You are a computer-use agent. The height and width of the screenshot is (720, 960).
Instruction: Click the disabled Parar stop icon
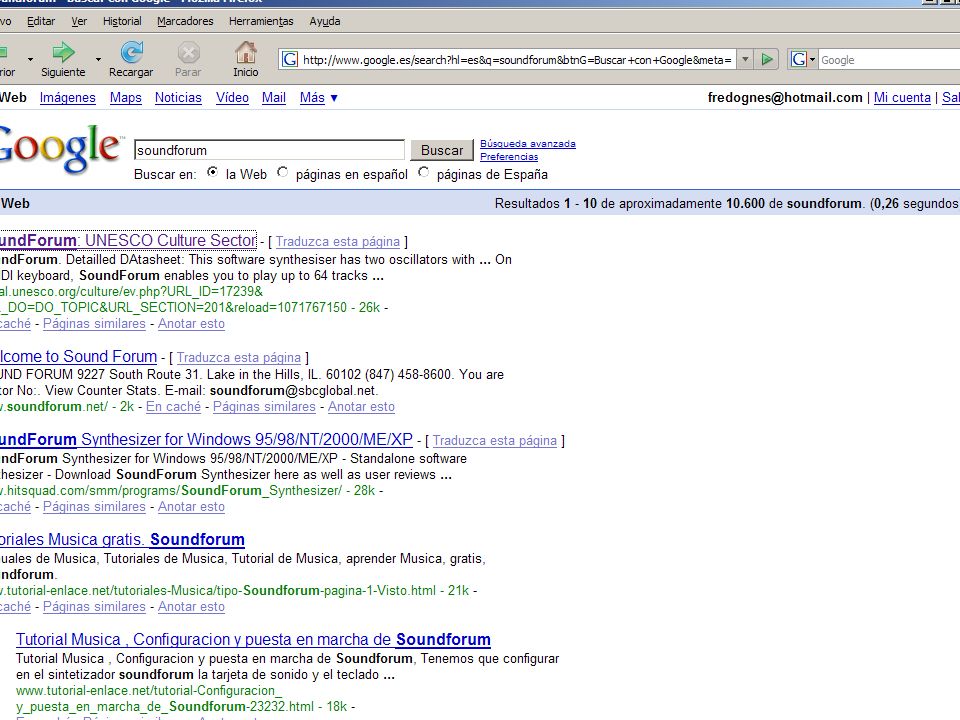[x=188, y=59]
